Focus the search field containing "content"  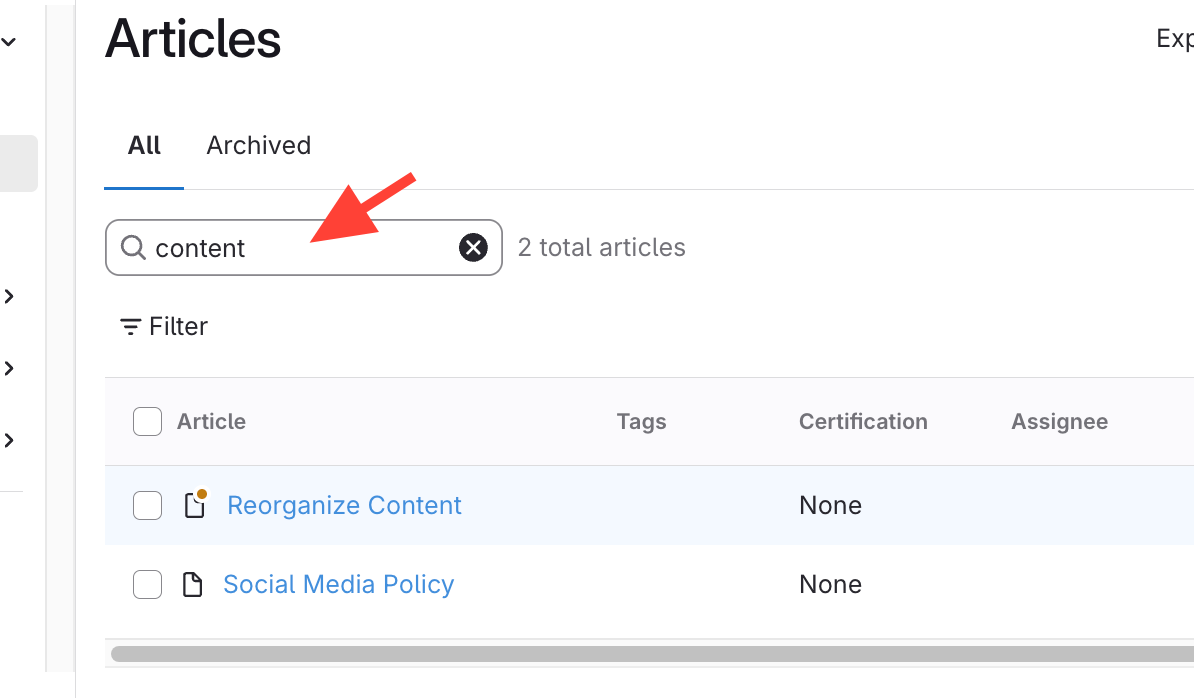(x=300, y=248)
